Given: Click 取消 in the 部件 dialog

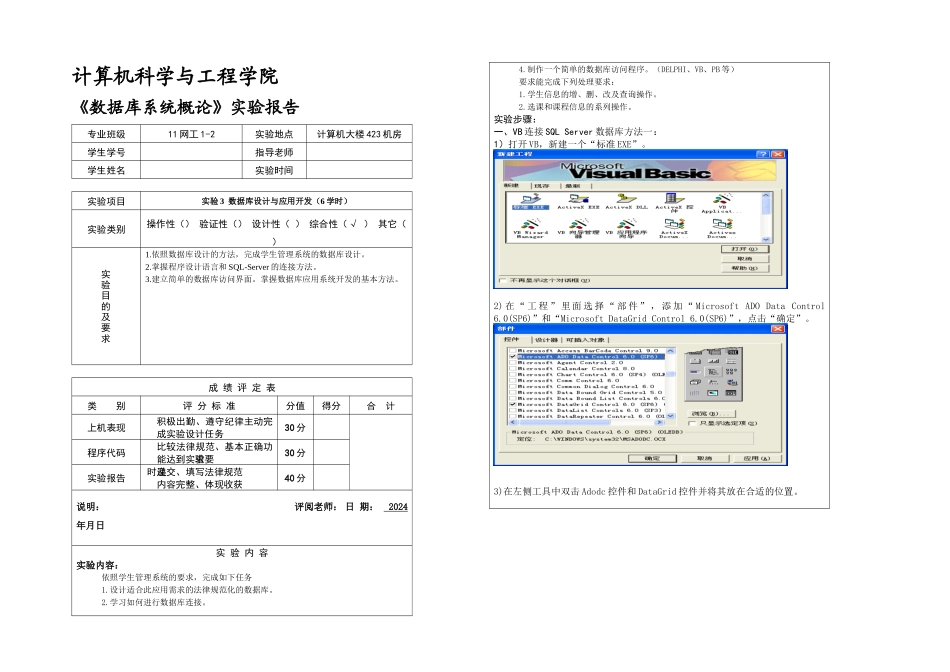Looking at the screenshot, I should (705, 459).
